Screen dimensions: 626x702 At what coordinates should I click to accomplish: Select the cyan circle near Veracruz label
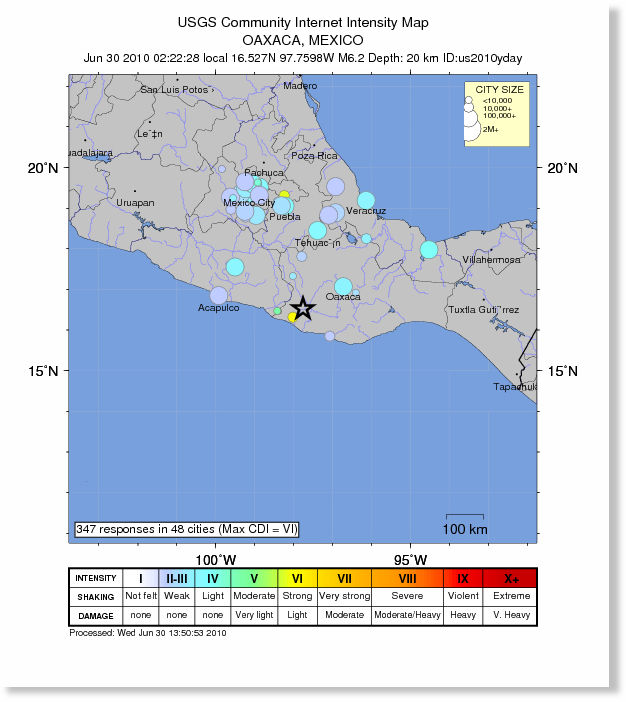pos(366,200)
